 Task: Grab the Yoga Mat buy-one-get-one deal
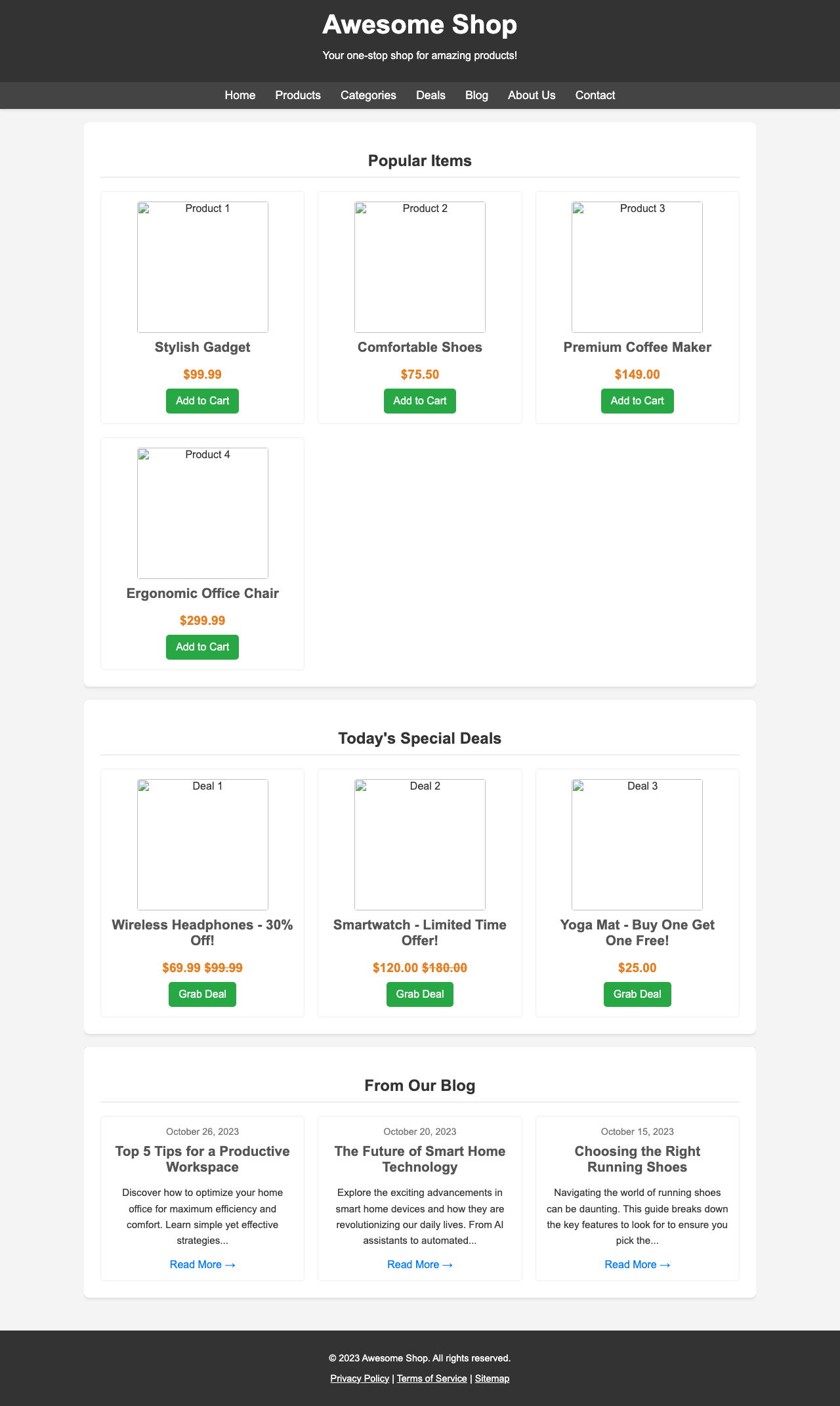637,994
